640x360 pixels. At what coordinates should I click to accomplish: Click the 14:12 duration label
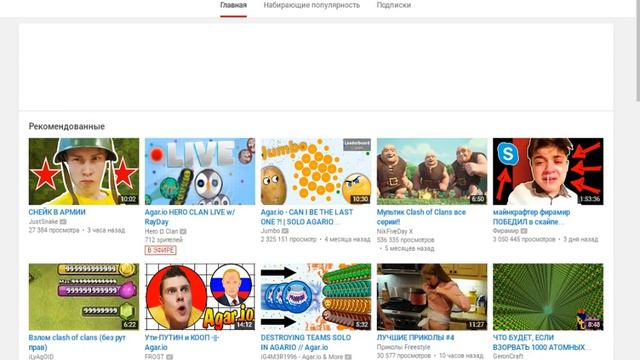pos(244,325)
